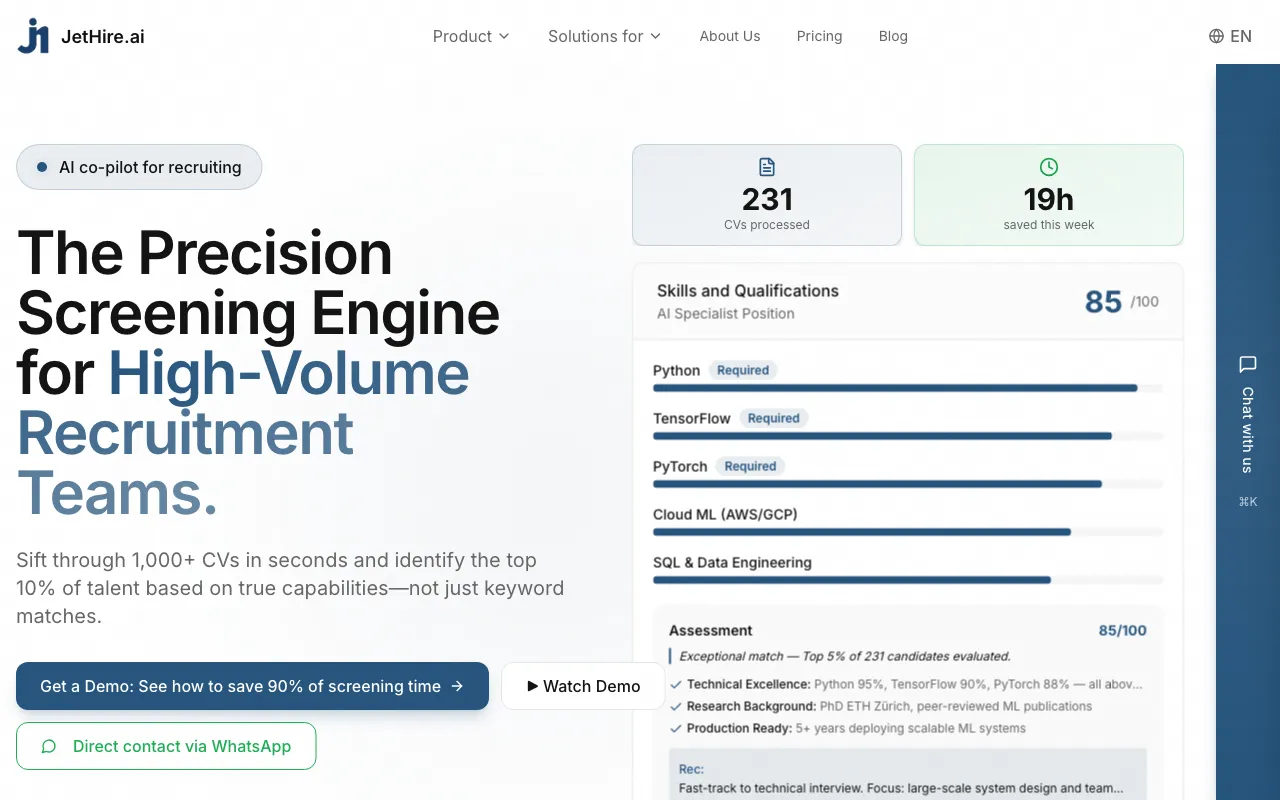Click the Python skill progress bar

tap(908, 388)
